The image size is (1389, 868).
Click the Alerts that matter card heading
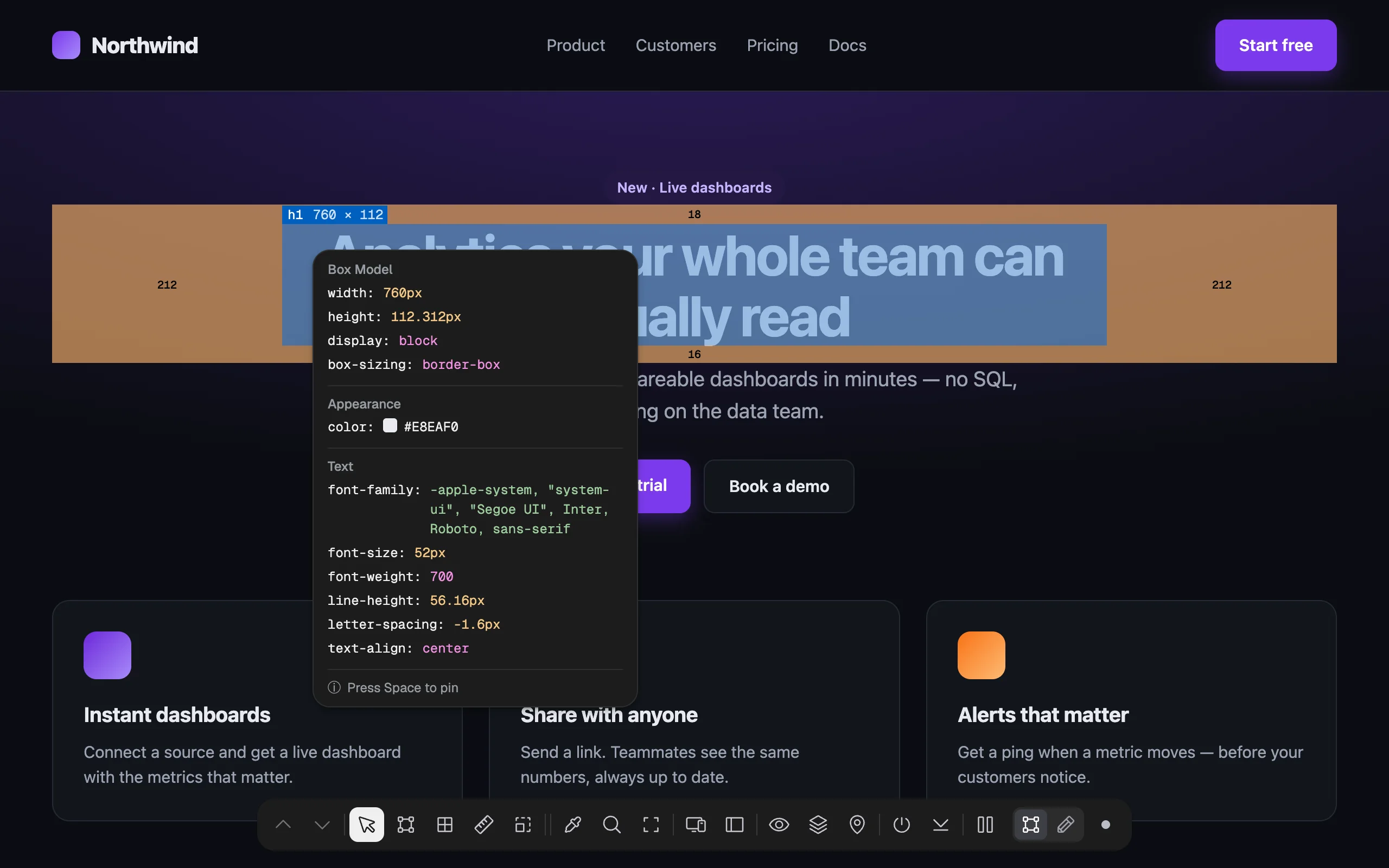point(1043,714)
